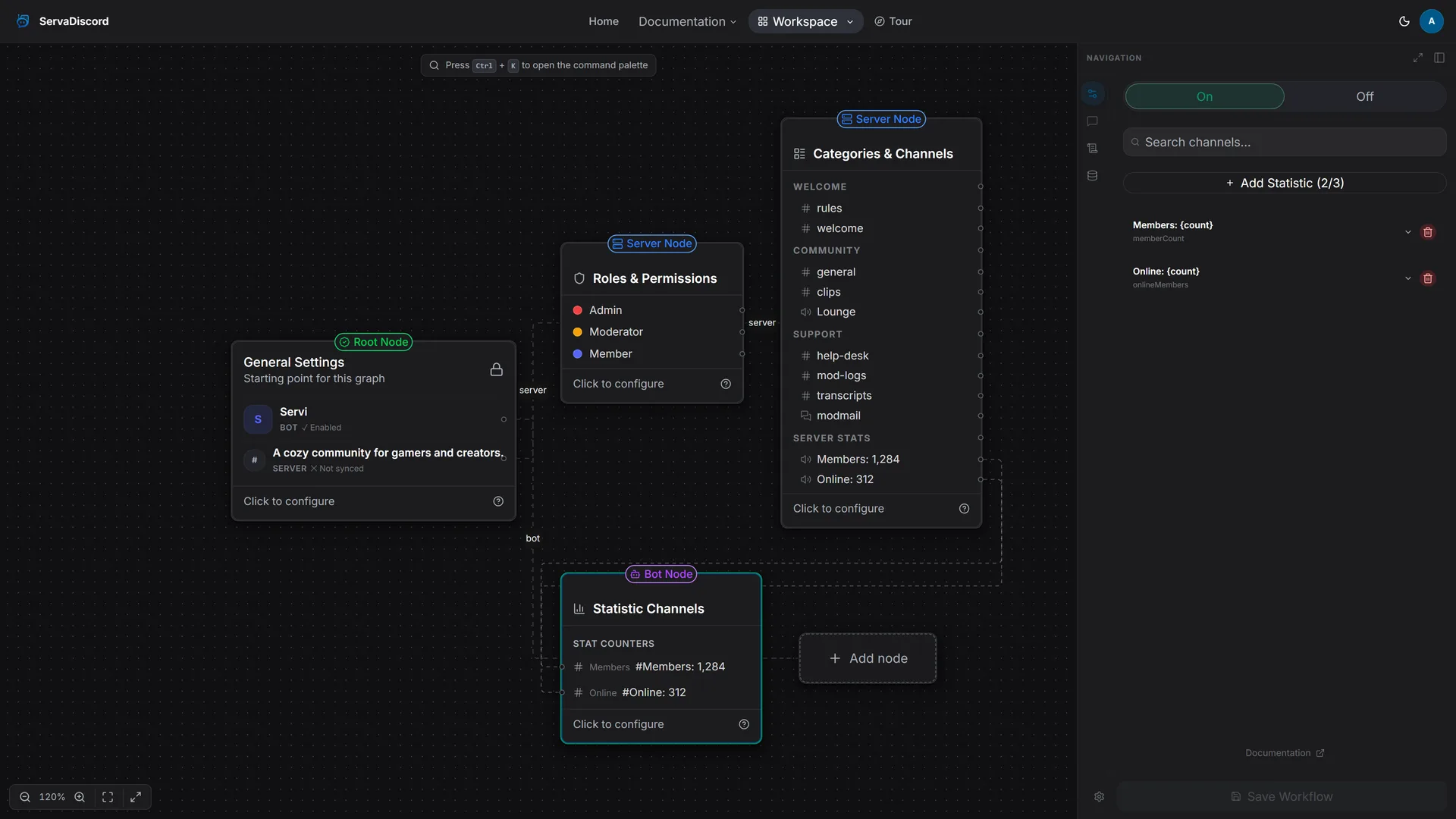Open the settings sliders tab in navigation sidebar
This screenshot has width=1456, height=819.
1092,94
